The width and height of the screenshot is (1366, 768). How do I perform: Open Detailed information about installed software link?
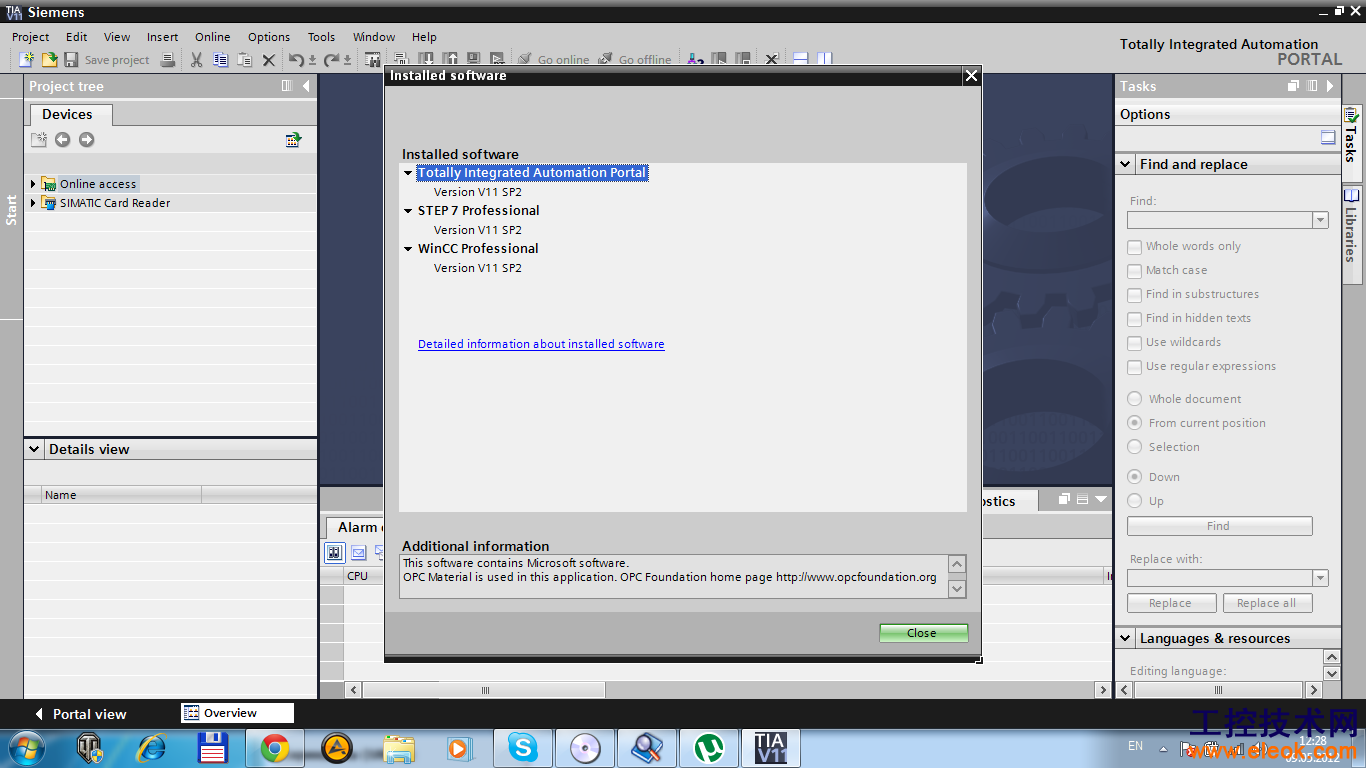(541, 344)
